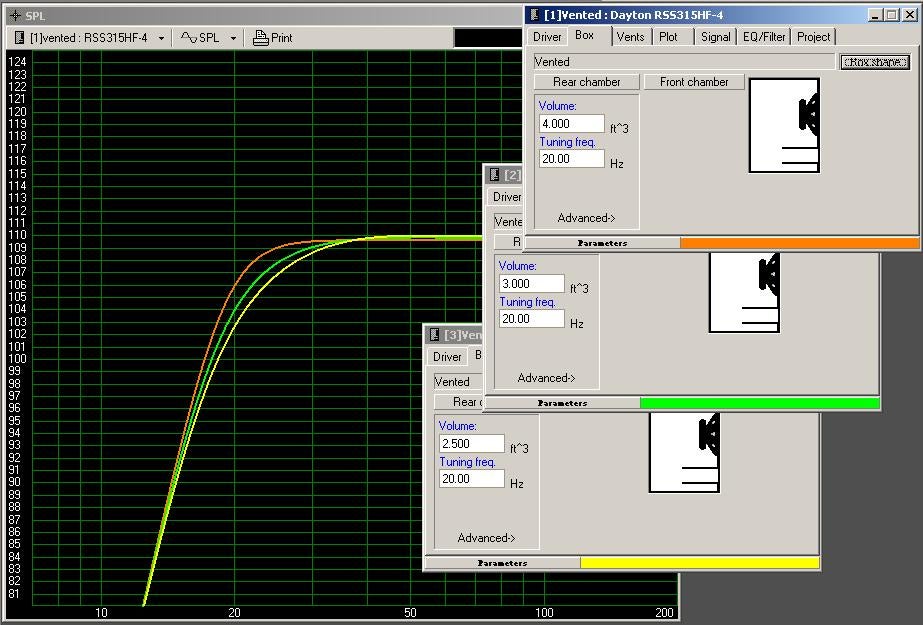Click the Volume field showing 2.500
The height and width of the screenshot is (625, 923).
coord(472,444)
